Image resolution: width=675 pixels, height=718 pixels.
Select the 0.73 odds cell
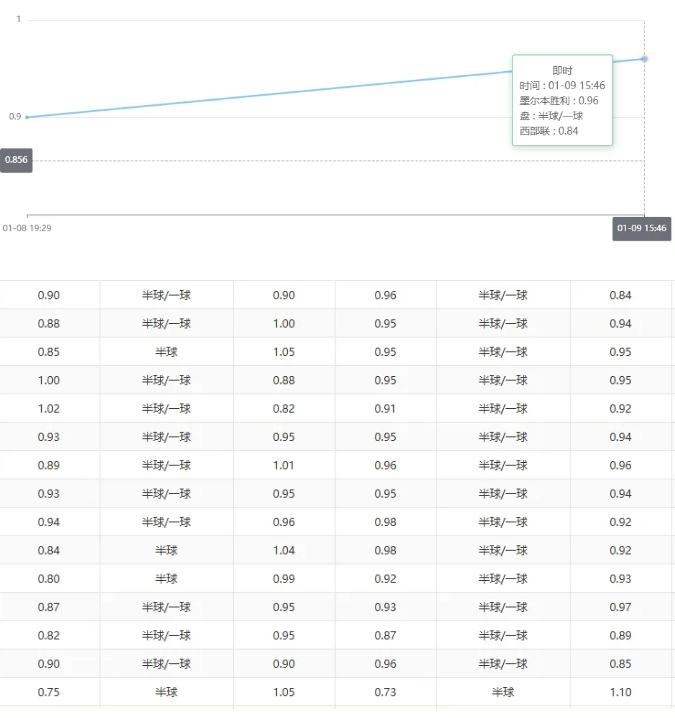385,692
